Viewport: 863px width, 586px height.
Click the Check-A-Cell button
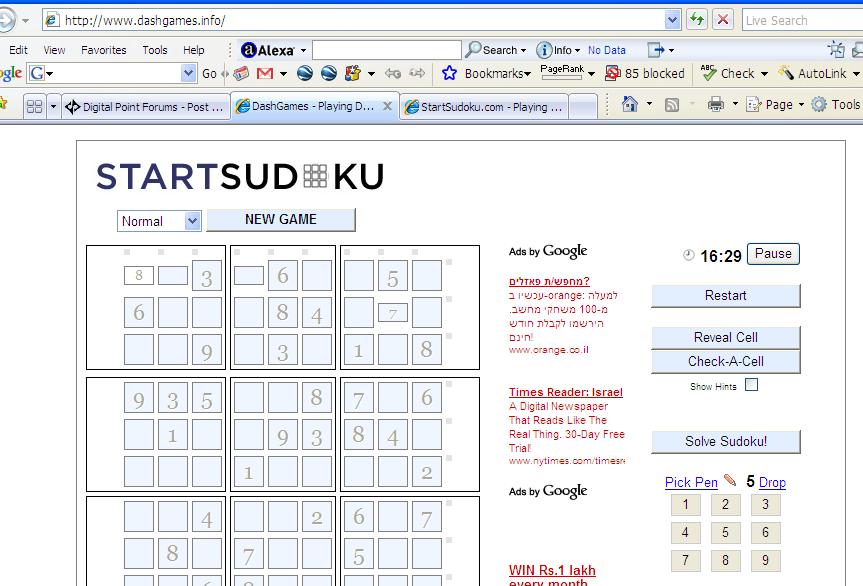(725, 362)
